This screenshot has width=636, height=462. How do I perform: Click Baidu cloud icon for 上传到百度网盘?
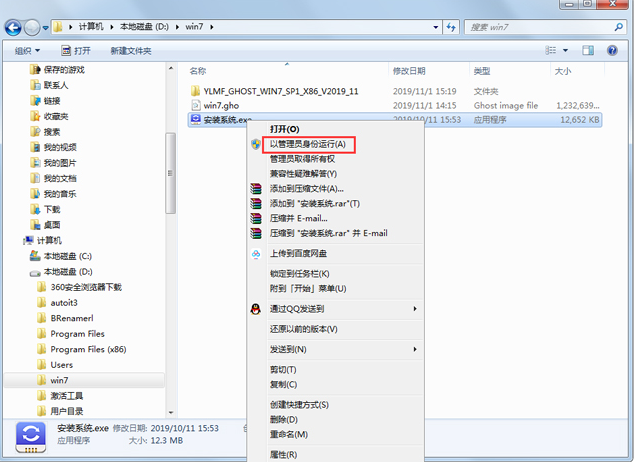tap(256, 254)
